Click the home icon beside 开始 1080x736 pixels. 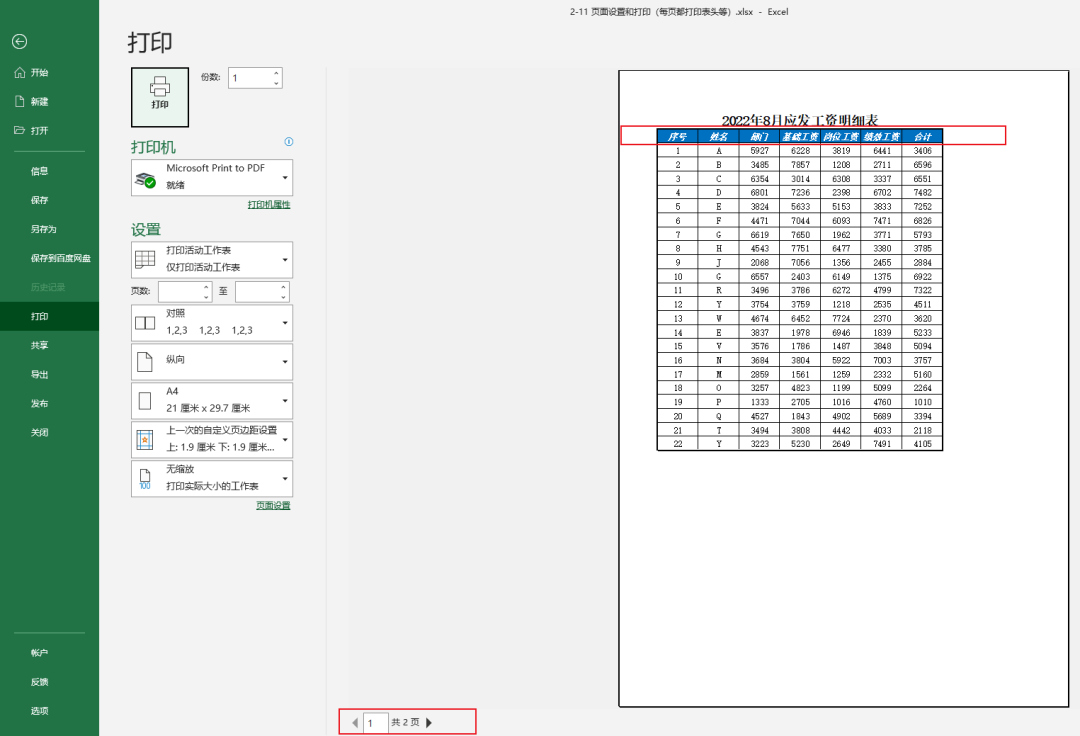coord(19,72)
